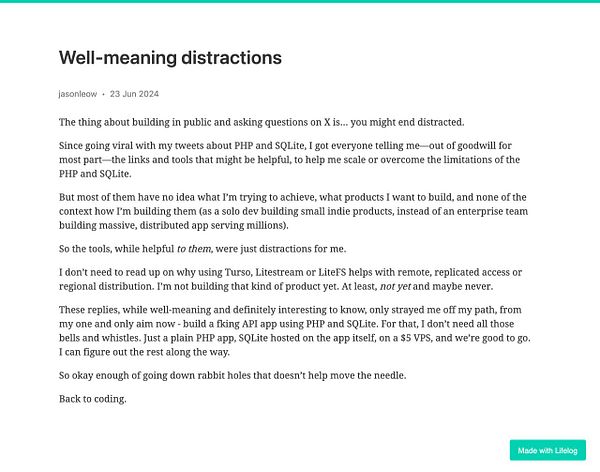This screenshot has height=472, width=600.
Task: Click the 'Made with Lifelog' button
Action: click(548, 450)
